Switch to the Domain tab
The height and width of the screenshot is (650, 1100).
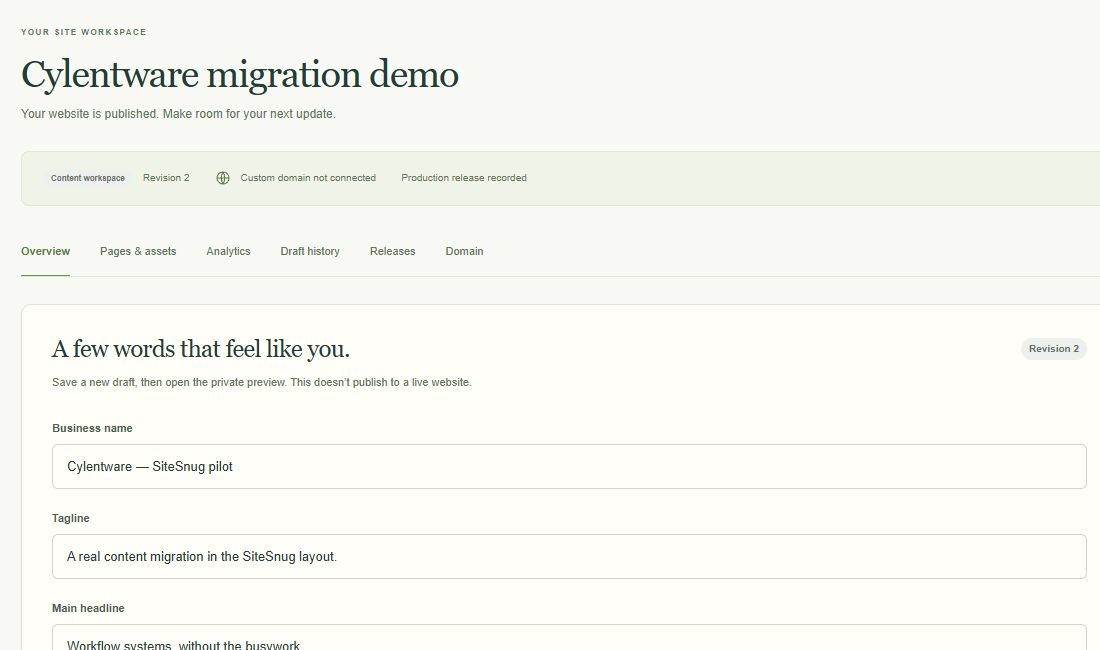pos(464,251)
